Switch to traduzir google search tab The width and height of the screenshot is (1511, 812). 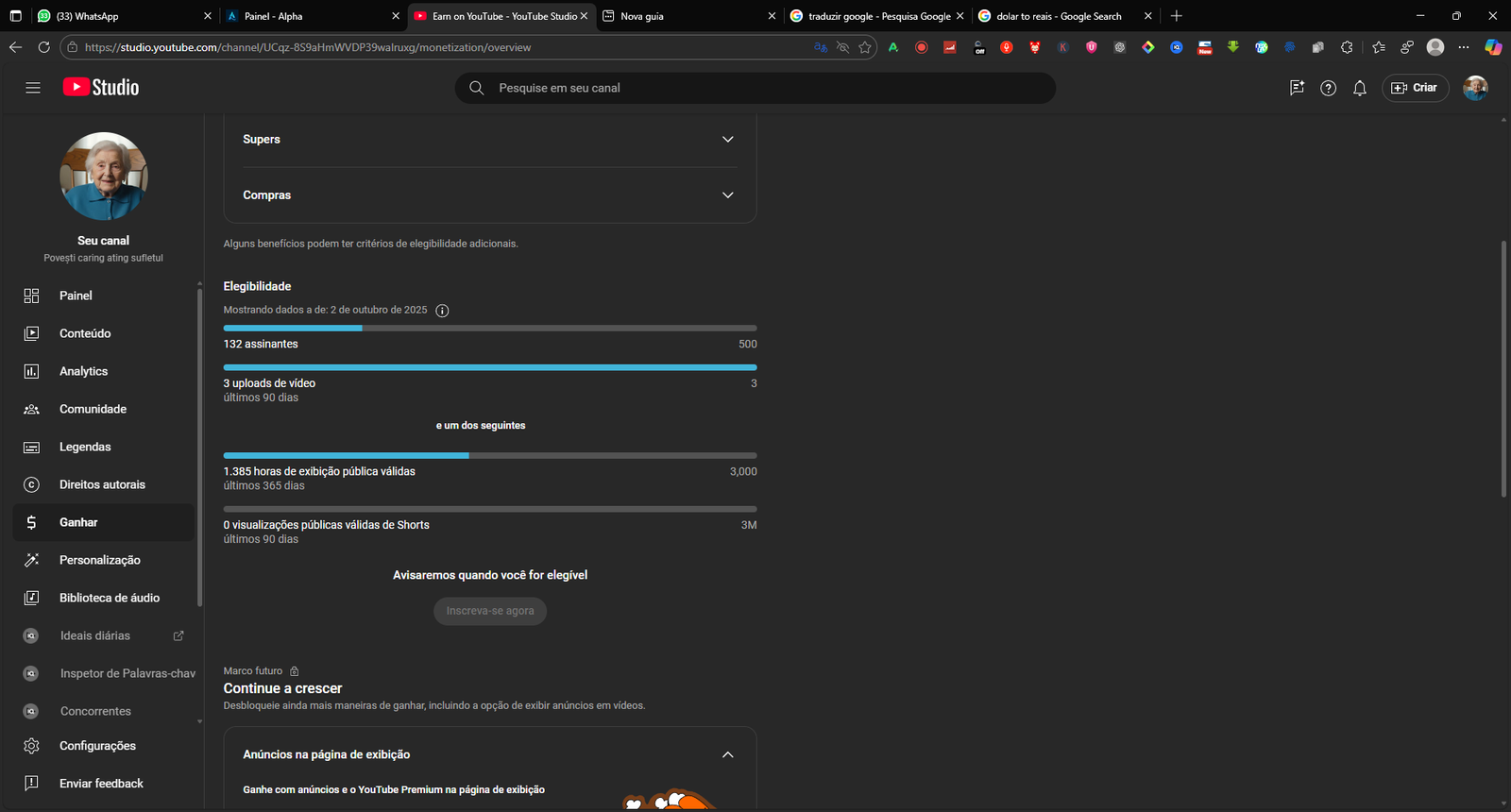tap(877, 16)
